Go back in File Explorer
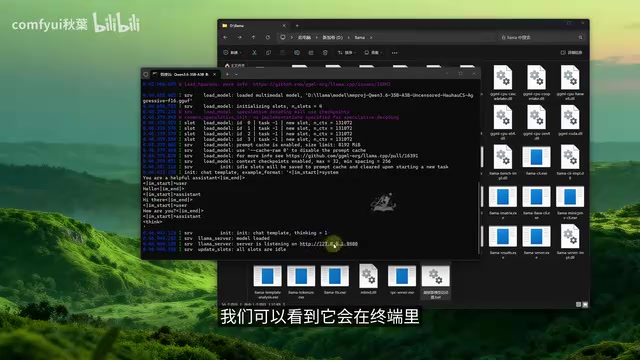This screenshot has height=360, width=640. point(225,38)
